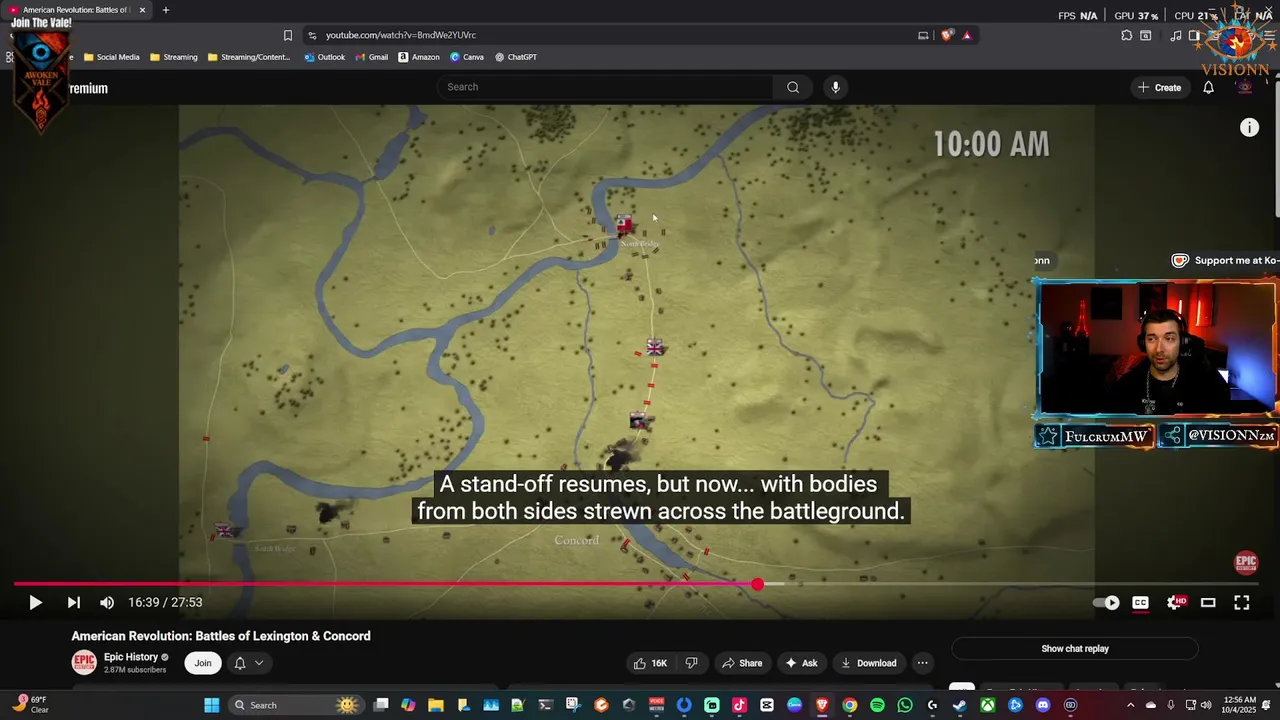
Task: Switch to theater mode
Action: pyautogui.click(x=1208, y=602)
